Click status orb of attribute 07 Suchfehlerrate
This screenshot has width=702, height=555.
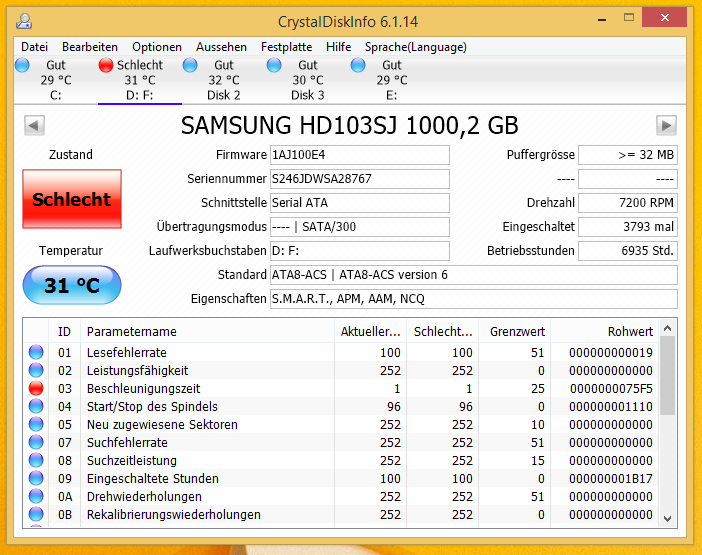pyautogui.click(x=36, y=442)
